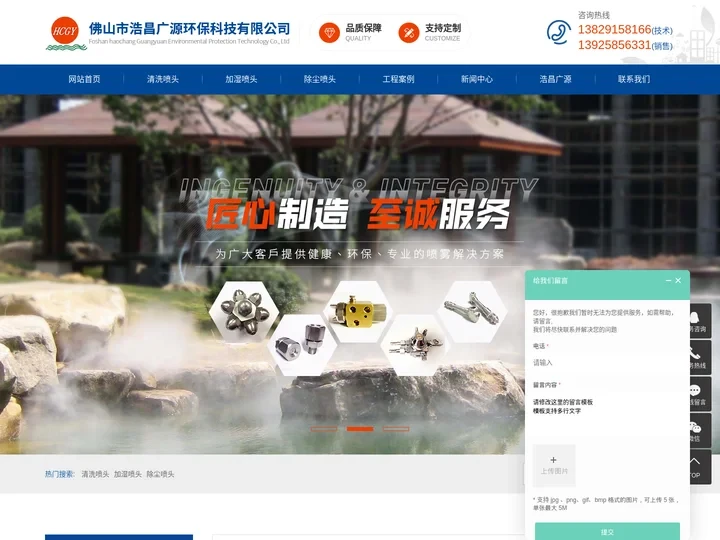Screen dimensions: 720x540
Task: Click the 支持定制 customize tools icon
Action: pyautogui.click(x=409, y=33)
